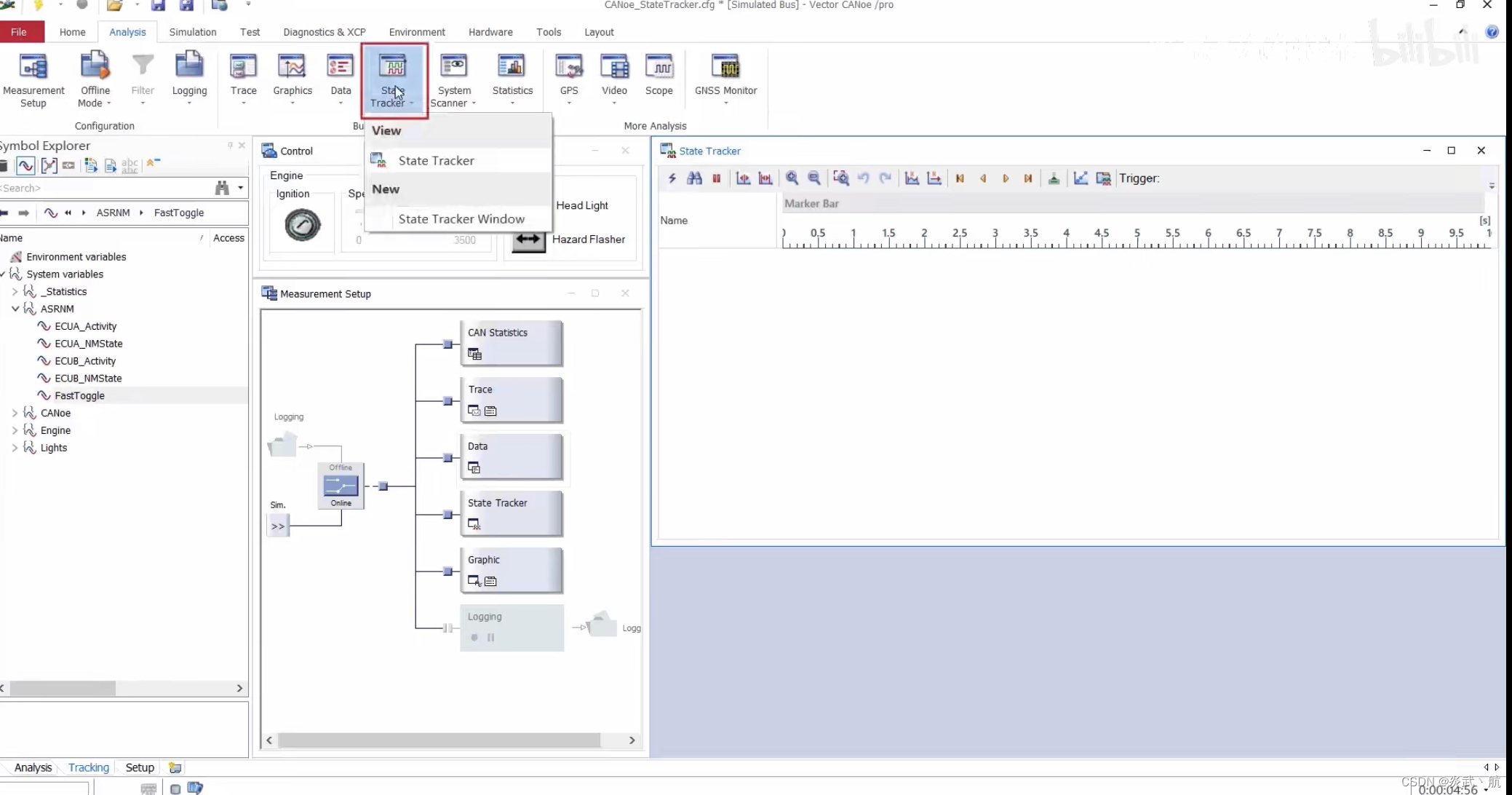Screen dimensions: 1512x795
Task: Select State Tracker Window menu entry
Action: 461,219
